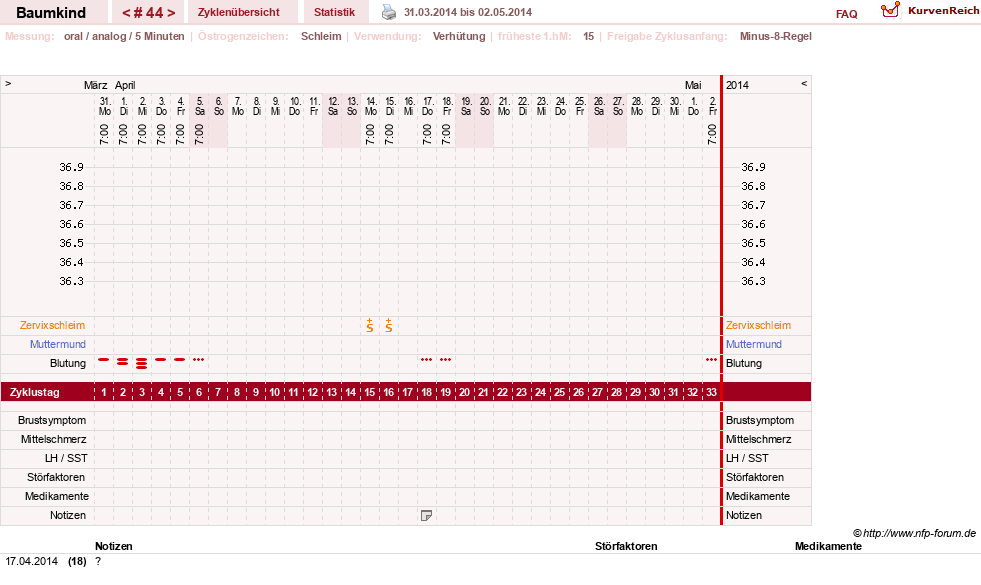Click spotting dots on cycle day 6
The height and width of the screenshot is (585, 981).
click(198, 360)
